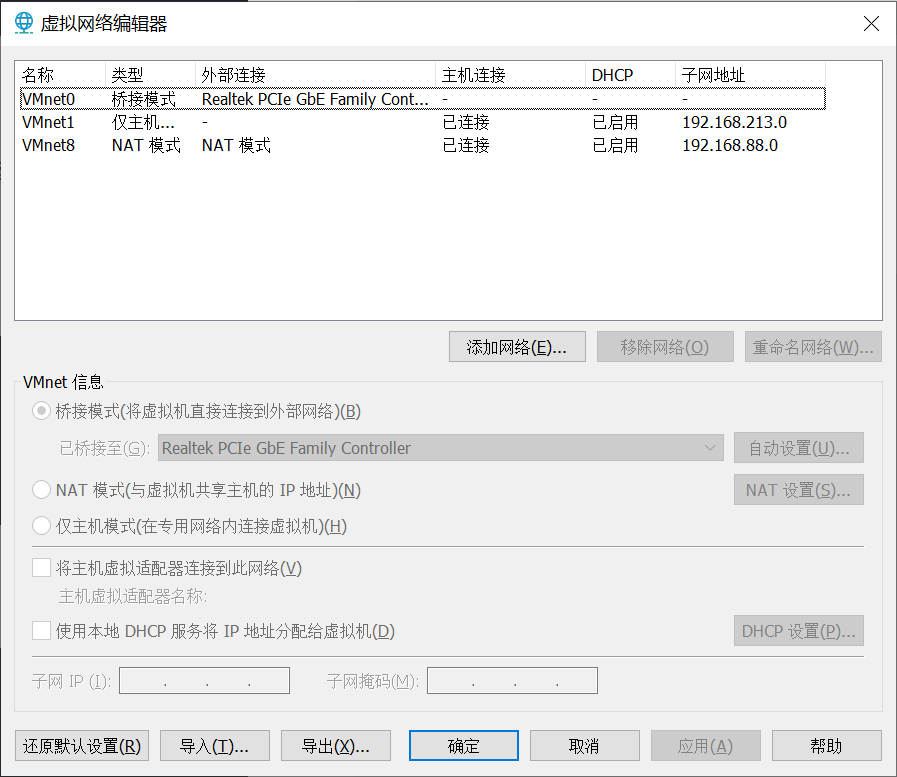Click the 导出(X)... button
This screenshot has width=897, height=777.
pyautogui.click(x=336, y=746)
